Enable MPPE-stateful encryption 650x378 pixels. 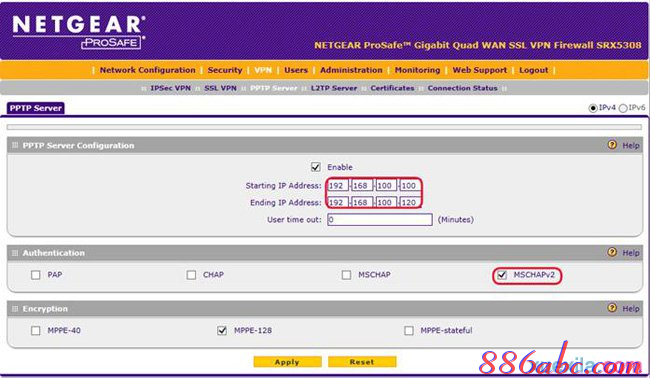pyautogui.click(x=409, y=330)
